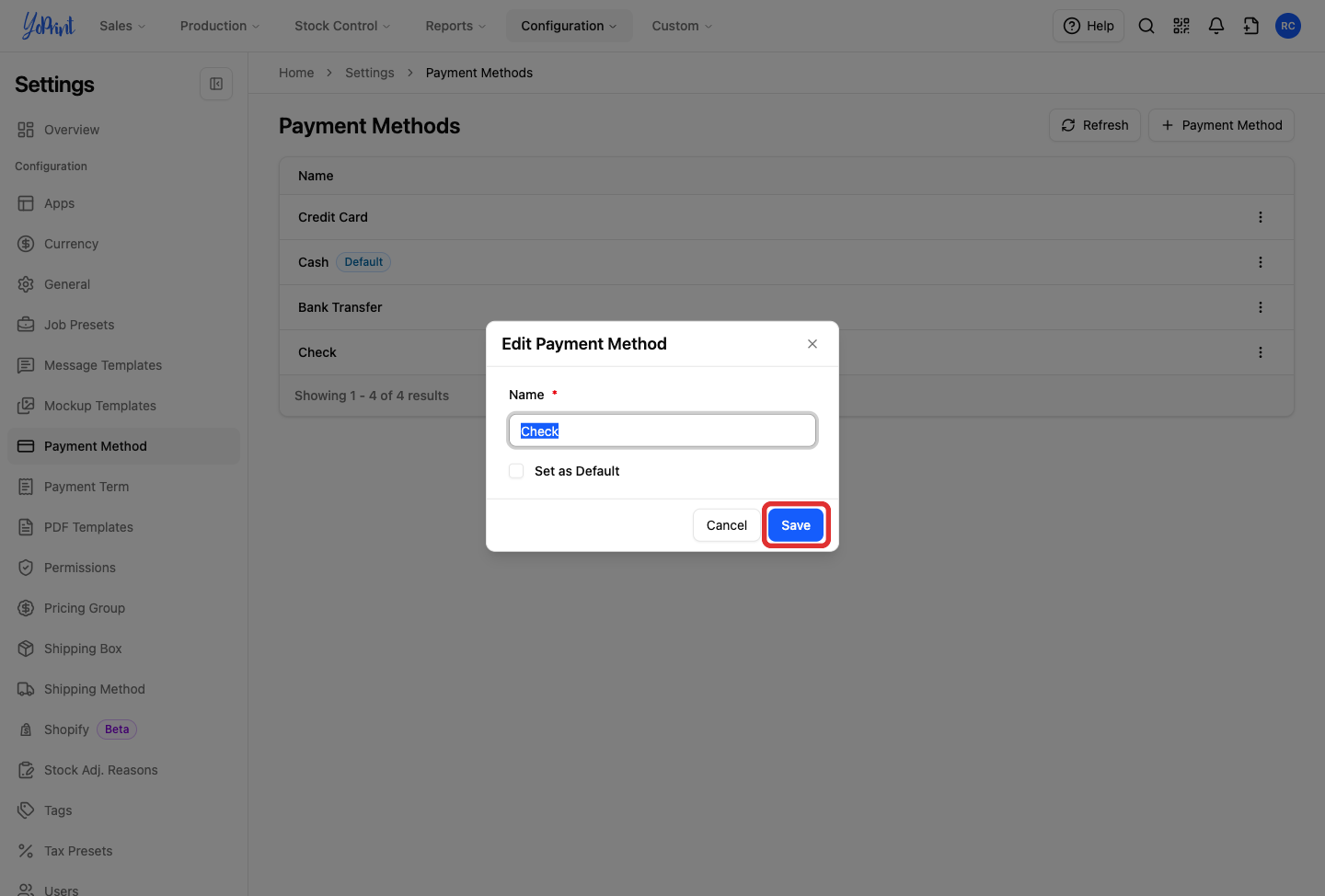Click the search magnifier icon in header
The image size is (1325, 896).
click(x=1146, y=26)
